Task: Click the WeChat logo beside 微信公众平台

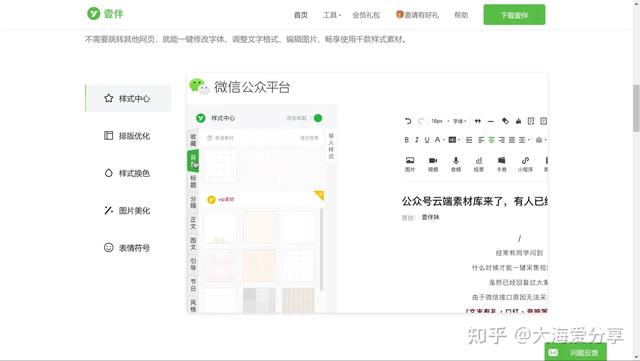Action: click(x=199, y=87)
